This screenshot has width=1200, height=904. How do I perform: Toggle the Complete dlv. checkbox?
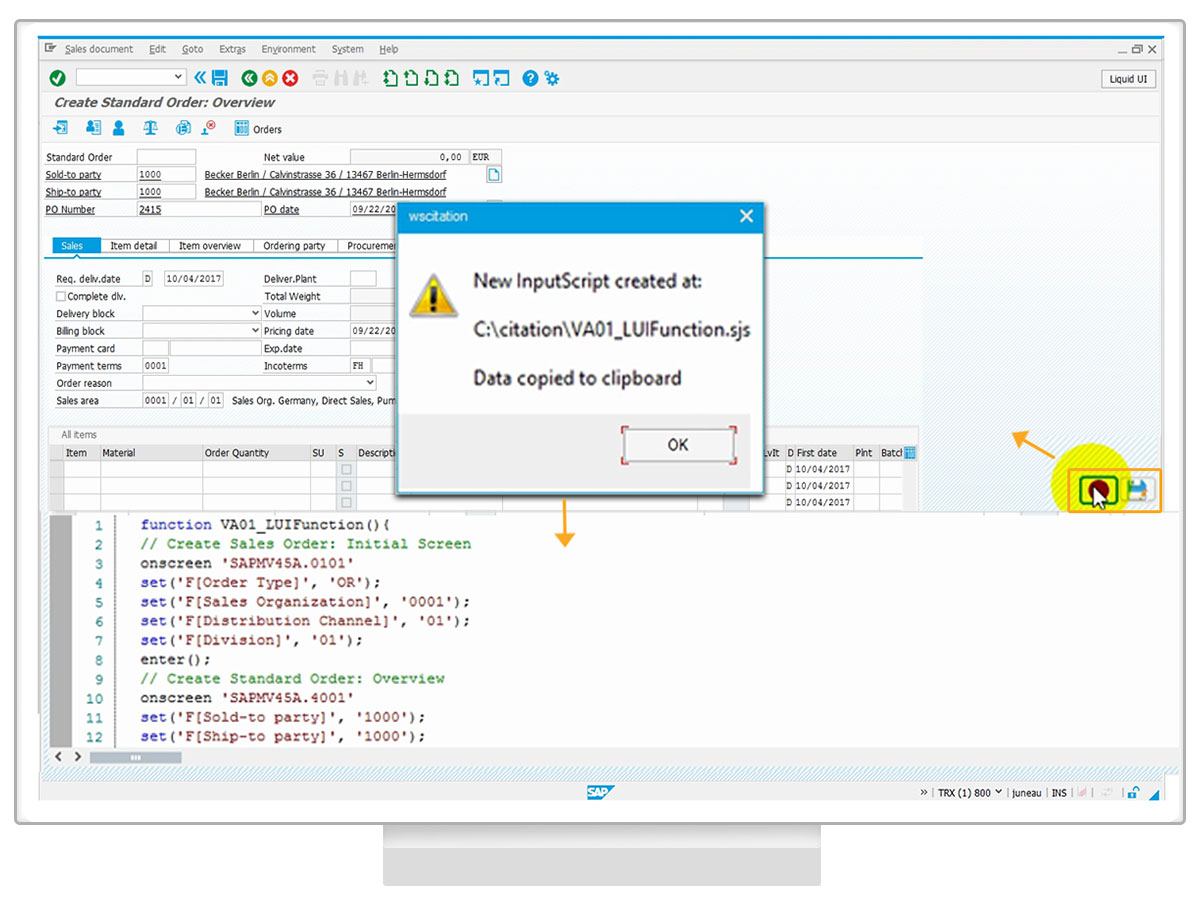coord(61,297)
